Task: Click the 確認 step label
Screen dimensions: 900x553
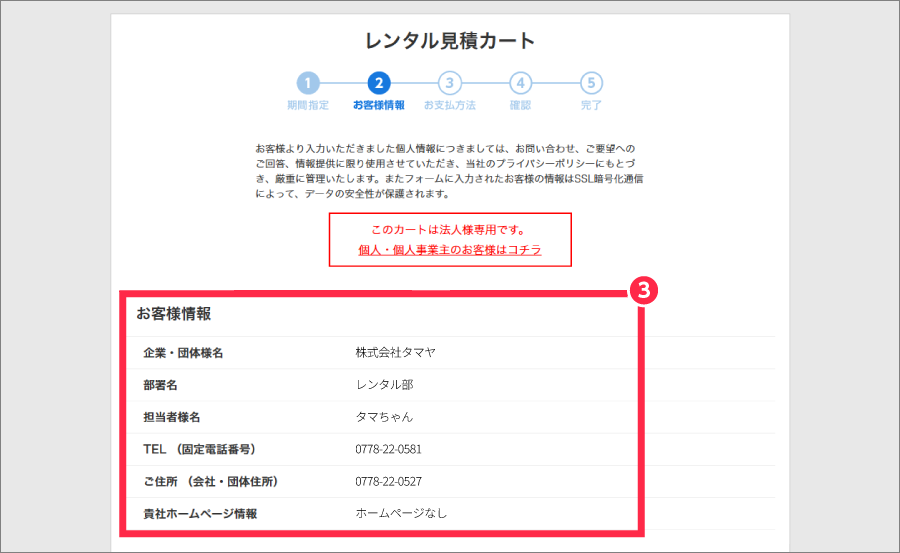Action: [520, 105]
